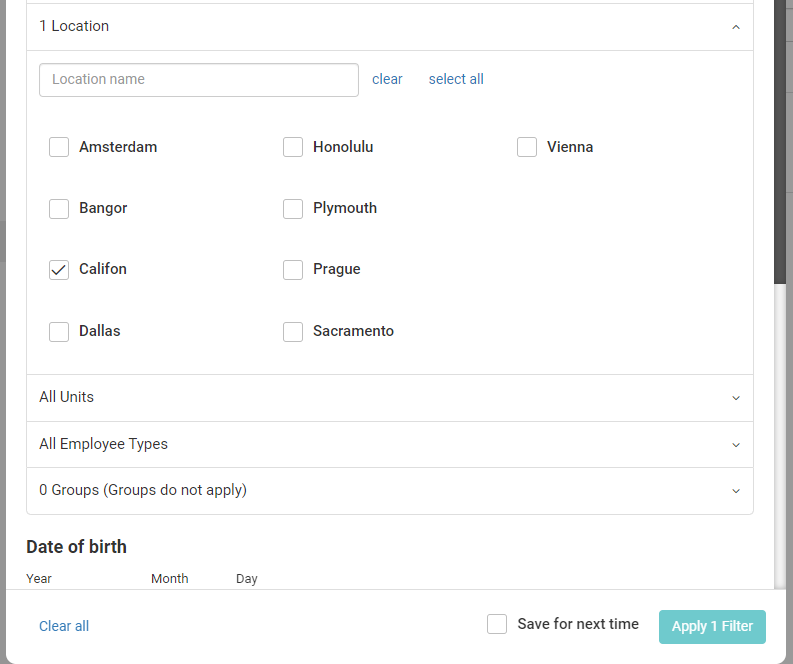Click the Clear all link

(64, 626)
